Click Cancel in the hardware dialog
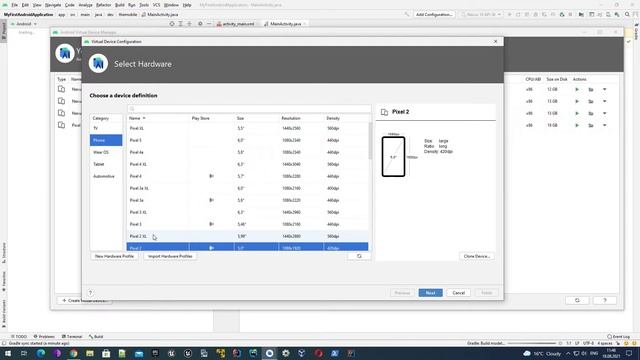 coord(458,293)
